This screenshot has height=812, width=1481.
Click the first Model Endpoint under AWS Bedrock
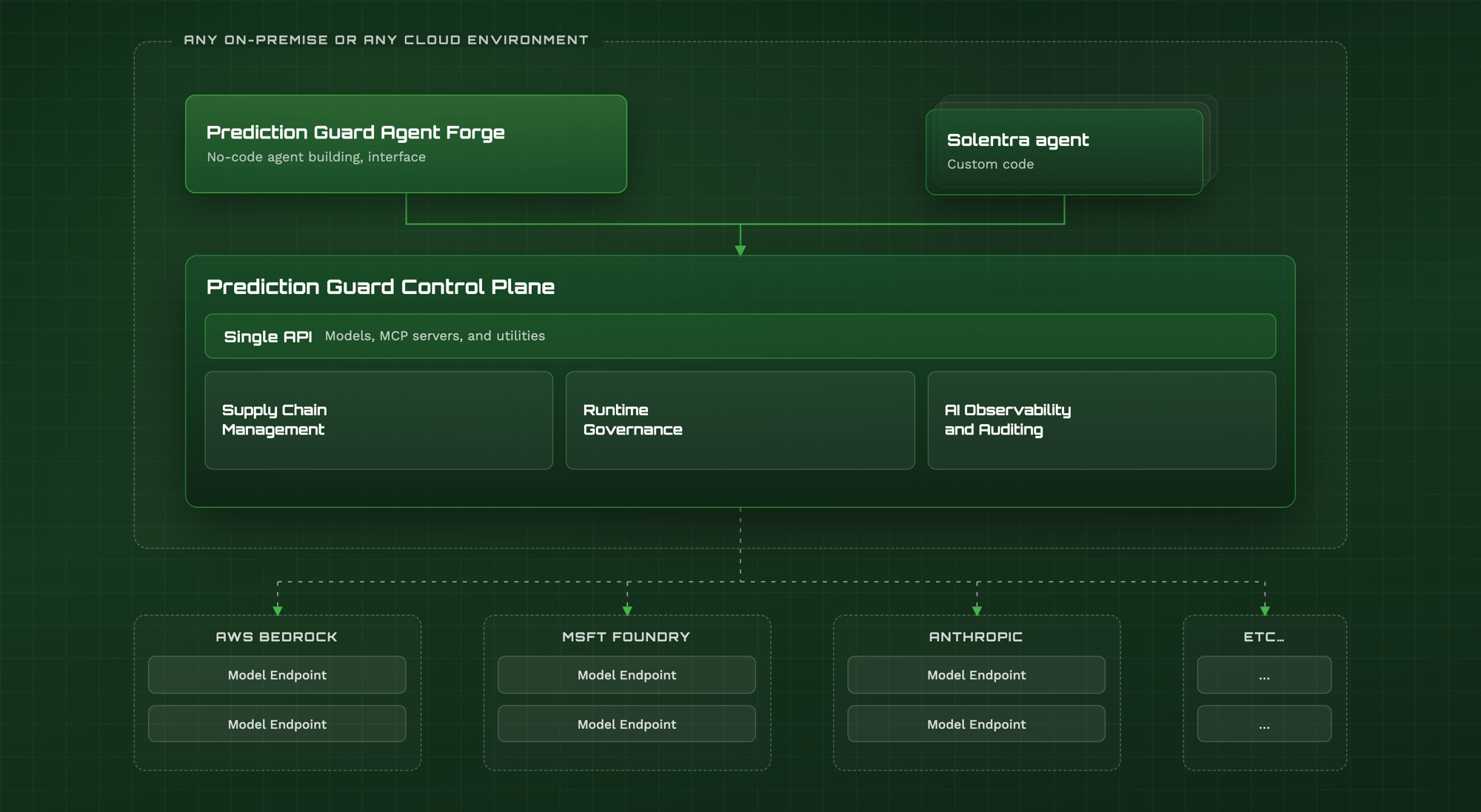[277, 675]
